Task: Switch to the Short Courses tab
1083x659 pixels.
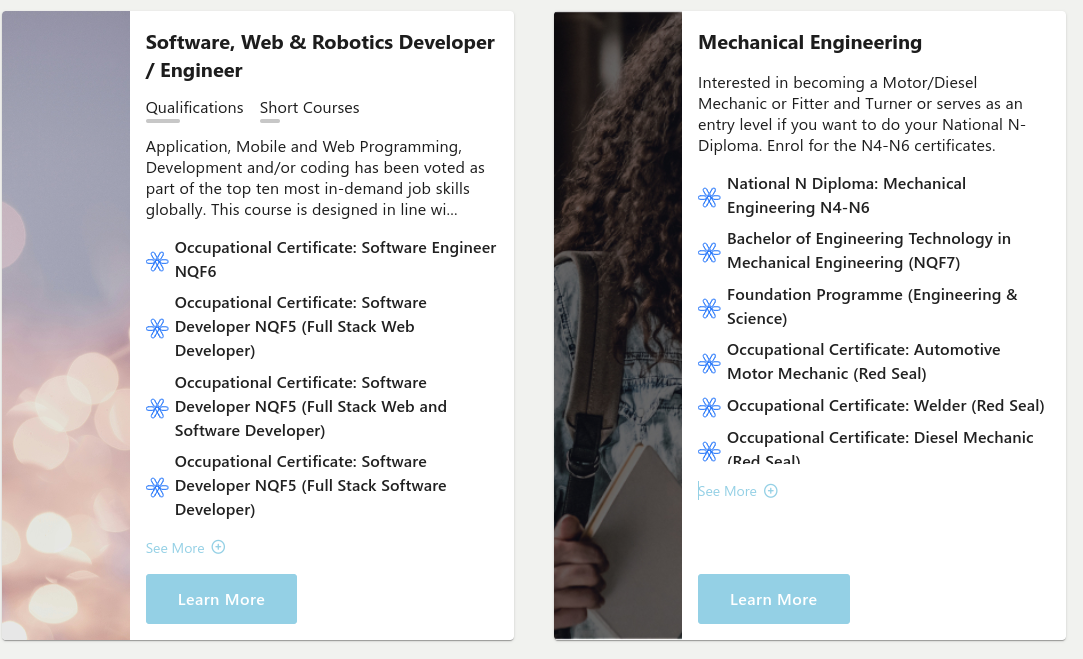Action: tap(309, 108)
